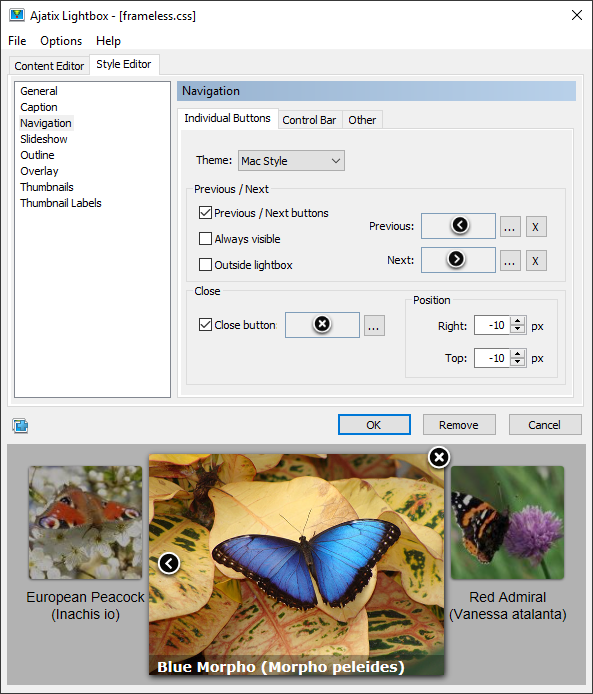The width and height of the screenshot is (593, 694).
Task: Click the Previous button image preview
Action: (x=458, y=226)
